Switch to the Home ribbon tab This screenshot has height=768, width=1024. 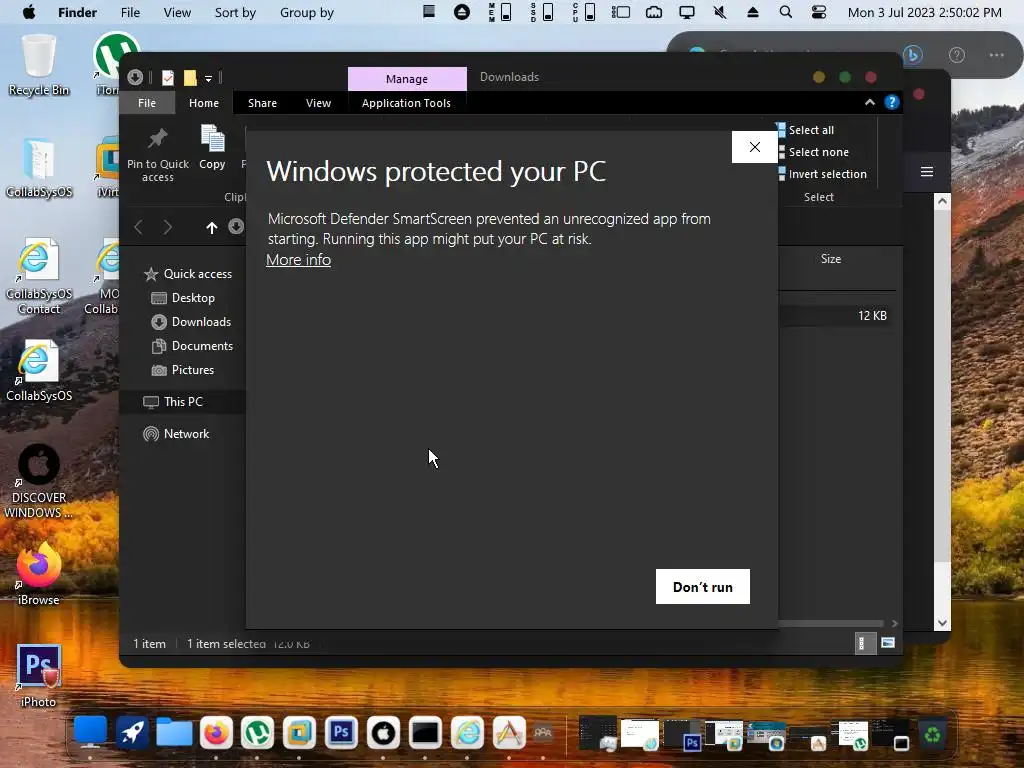[204, 103]
